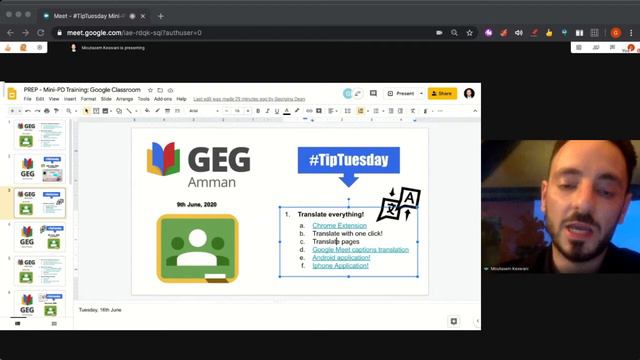Click the Bold formatting button
The height and width of the screenshot is (360, 640).
pos(258,111)
